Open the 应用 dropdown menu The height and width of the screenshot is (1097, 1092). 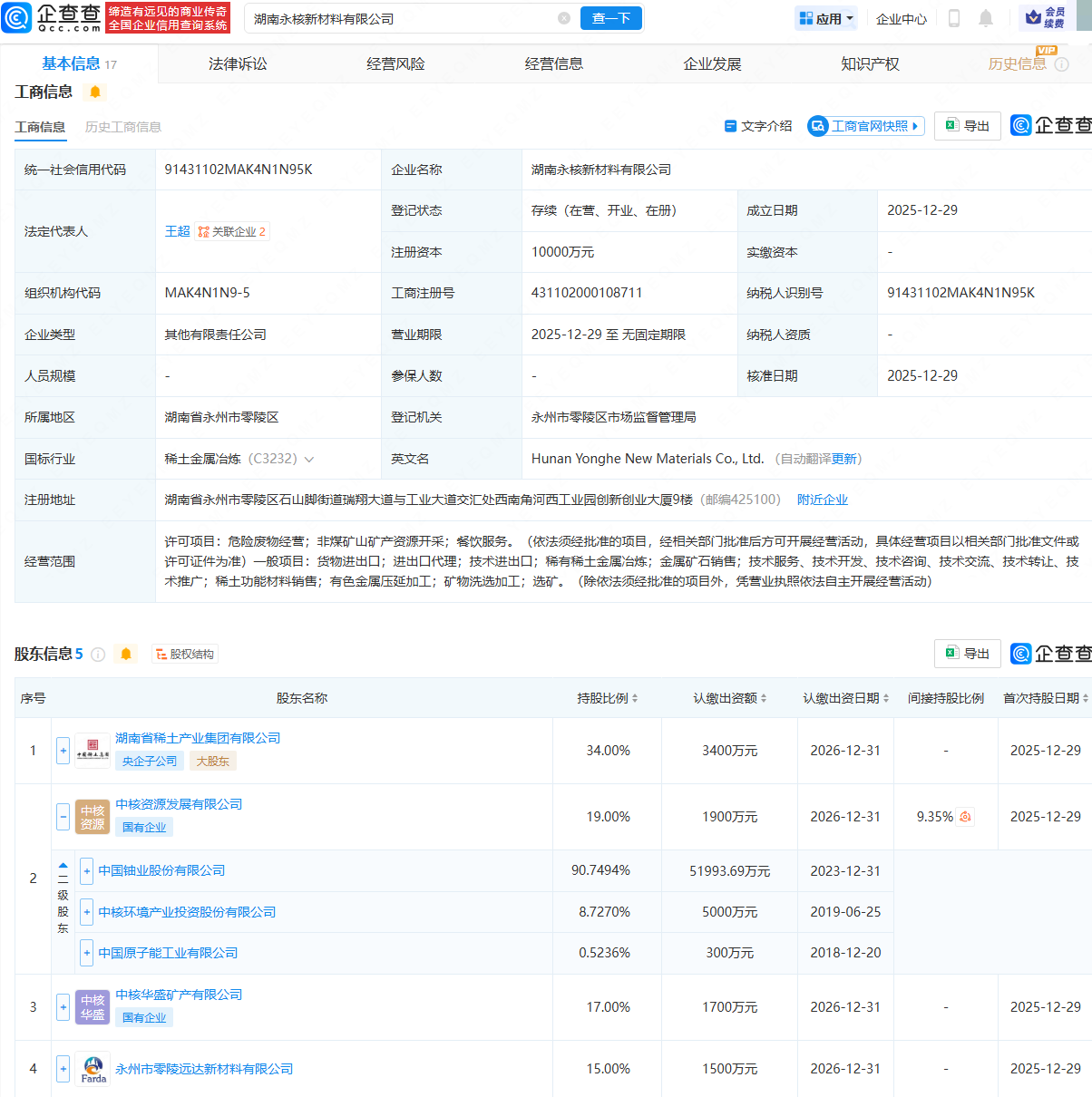tap(826, 18)
